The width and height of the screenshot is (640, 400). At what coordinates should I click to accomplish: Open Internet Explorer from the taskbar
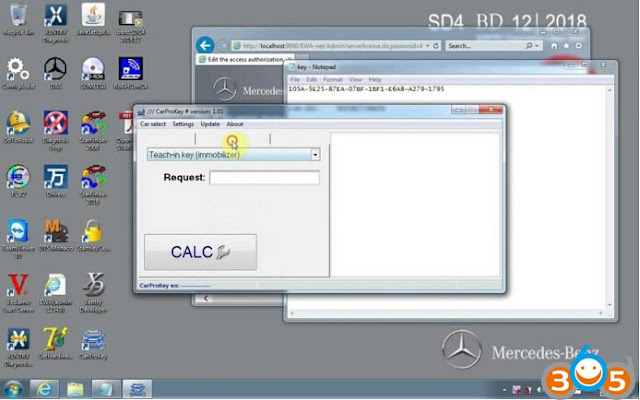(44, 389)
